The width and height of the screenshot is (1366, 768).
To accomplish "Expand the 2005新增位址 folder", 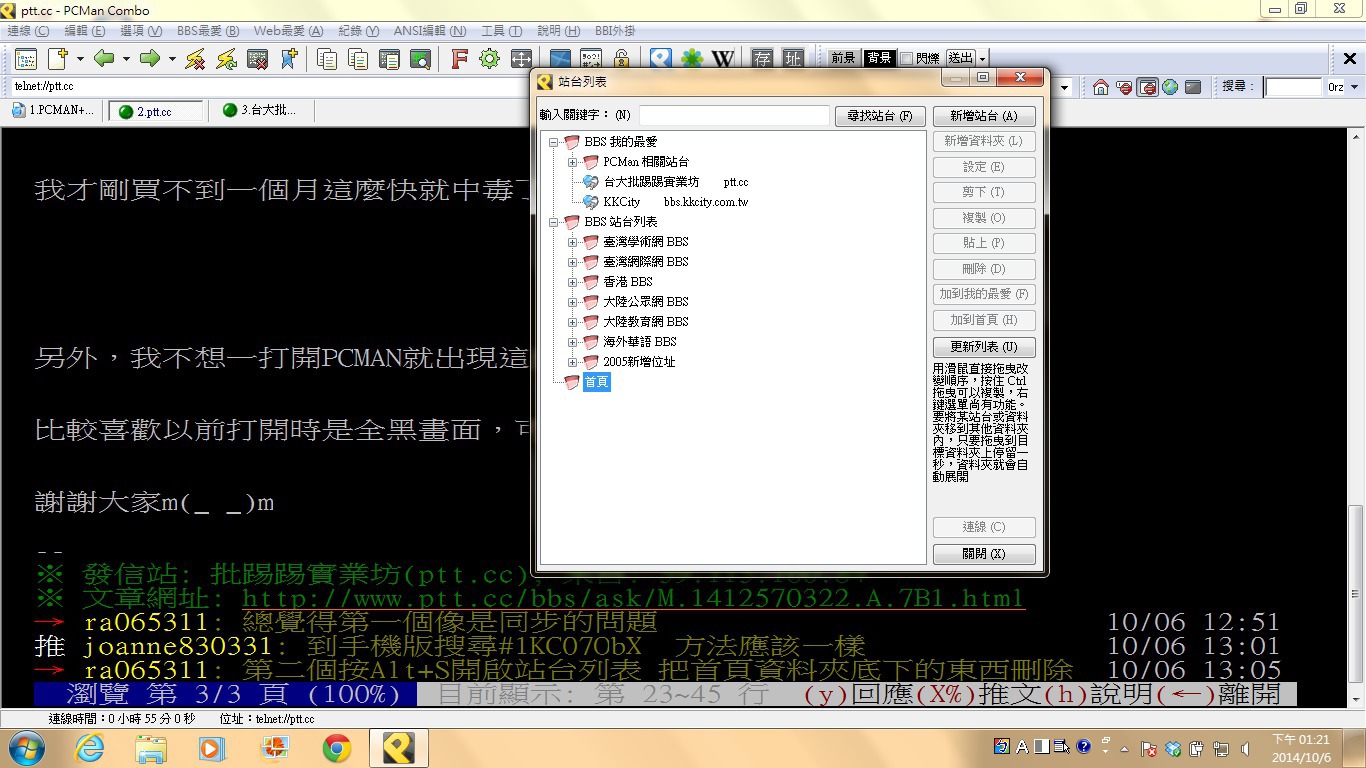I will pos(573,362).
